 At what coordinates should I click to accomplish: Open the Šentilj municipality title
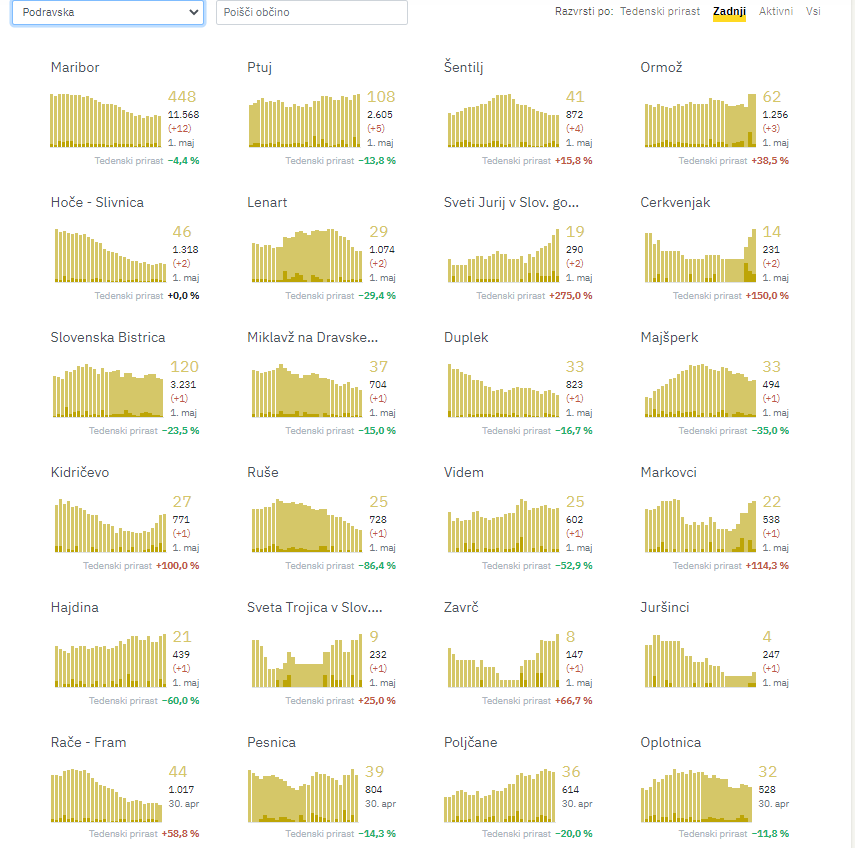point(463,67)
